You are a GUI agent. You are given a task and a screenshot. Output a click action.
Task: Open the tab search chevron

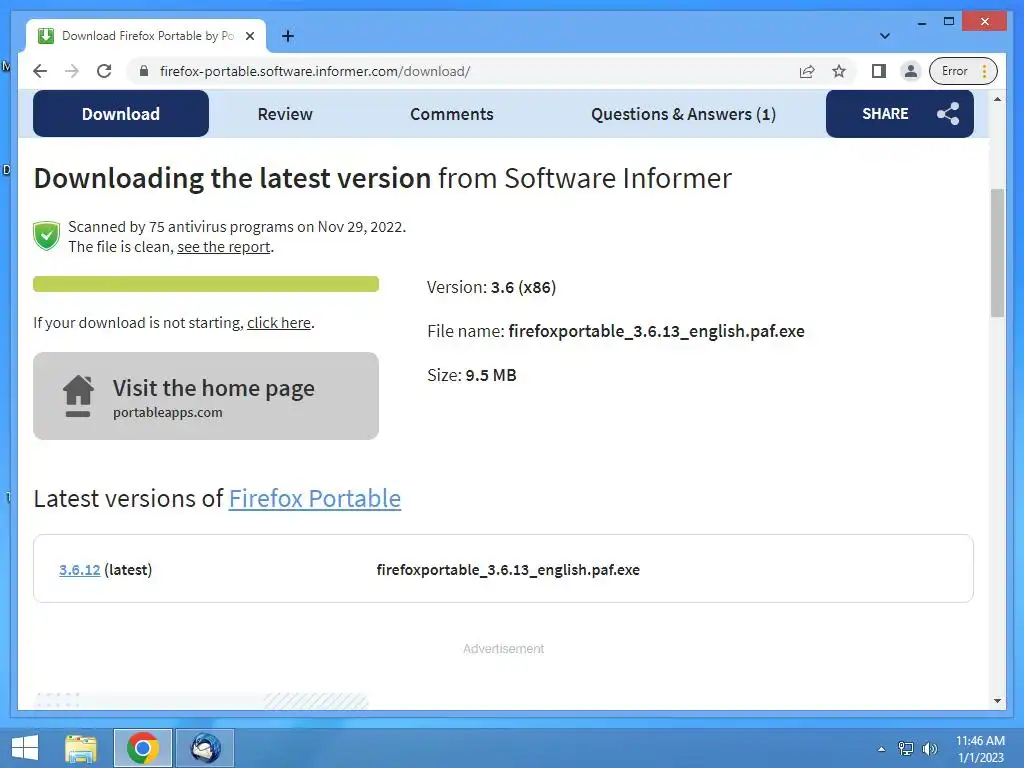click(x=885, y=36)
